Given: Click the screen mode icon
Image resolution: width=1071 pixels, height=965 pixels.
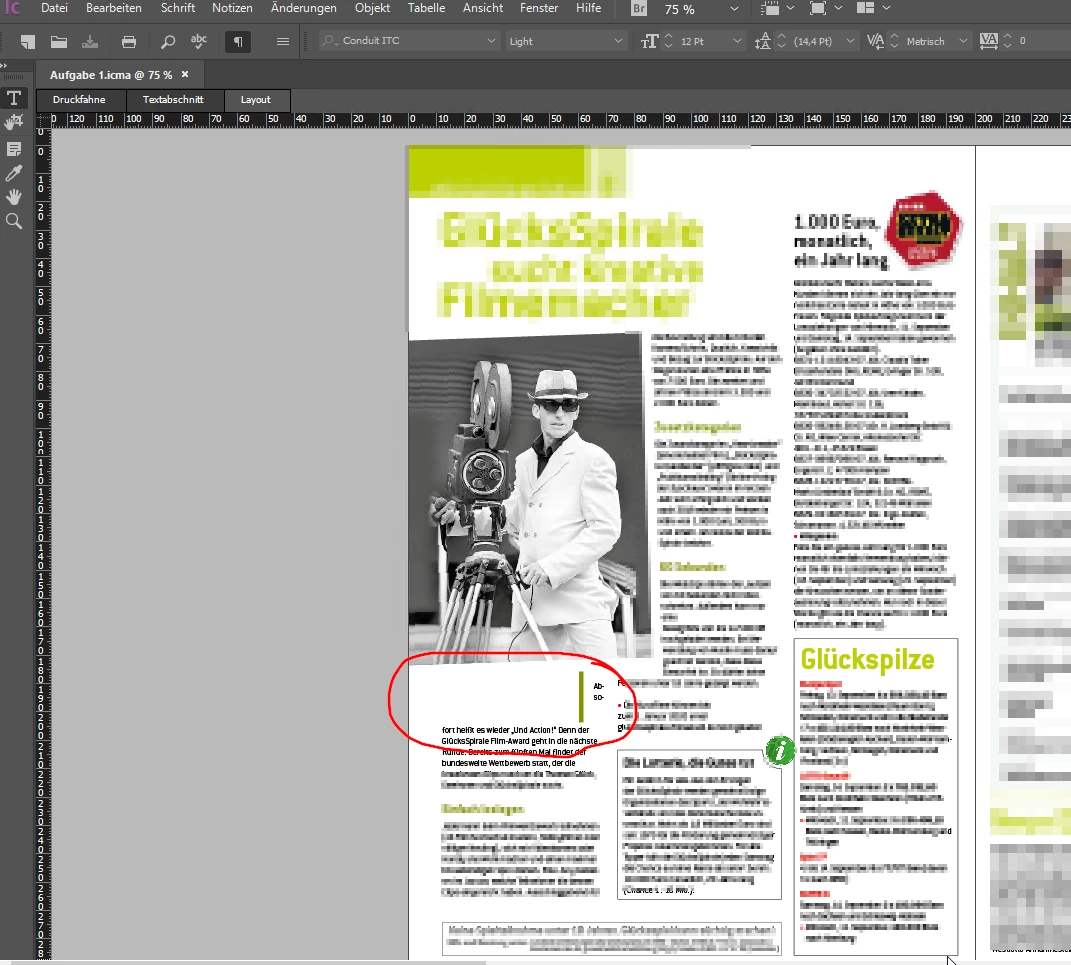Looking at the screenshot, I should coord(818,8).
